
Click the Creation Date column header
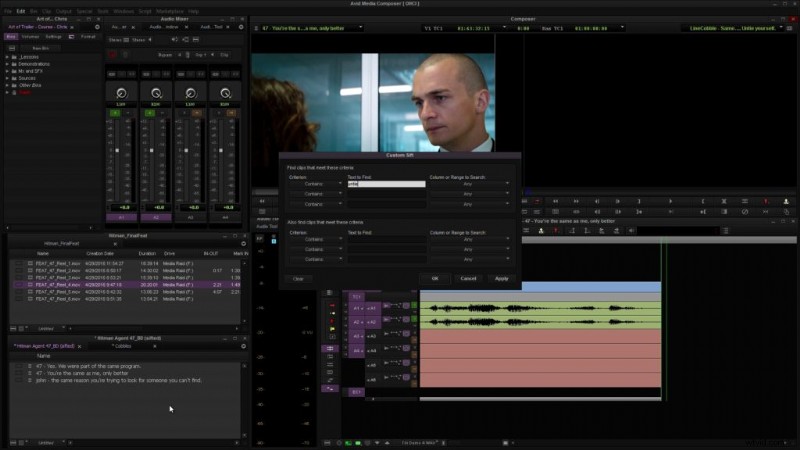[x=99, y=254]
